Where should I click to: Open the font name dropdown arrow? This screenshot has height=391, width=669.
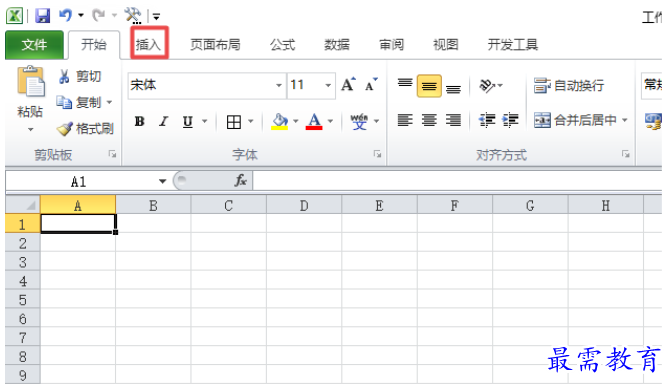pos(279,85)
